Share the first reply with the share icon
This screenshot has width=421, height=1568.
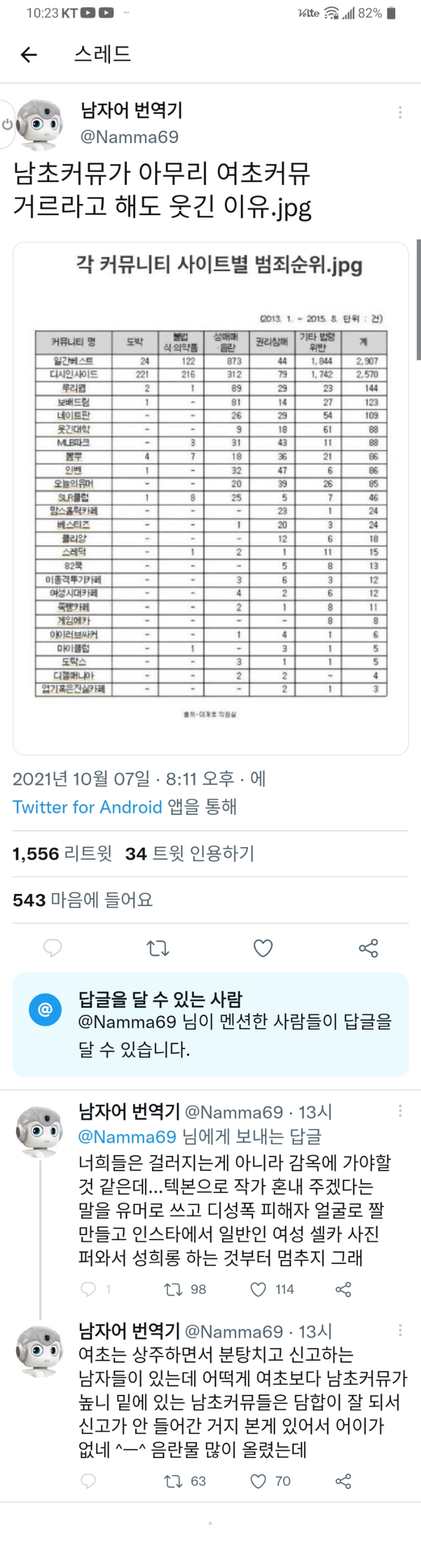343,1289
